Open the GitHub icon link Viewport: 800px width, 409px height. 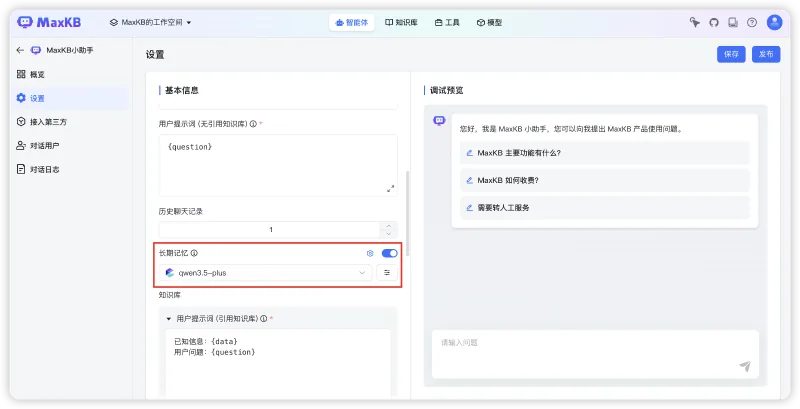click(x=714, y=22)
